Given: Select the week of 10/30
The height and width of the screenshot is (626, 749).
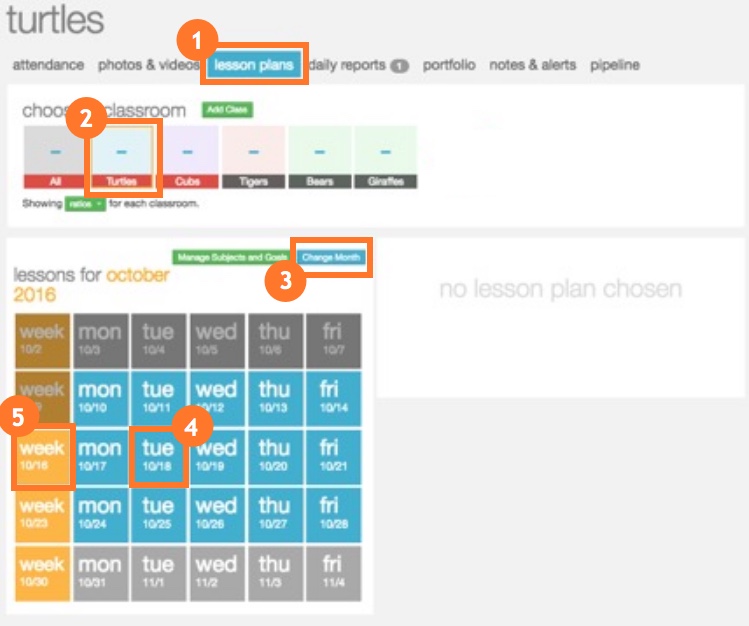Looking at the screenshot, I should (42, 571).
